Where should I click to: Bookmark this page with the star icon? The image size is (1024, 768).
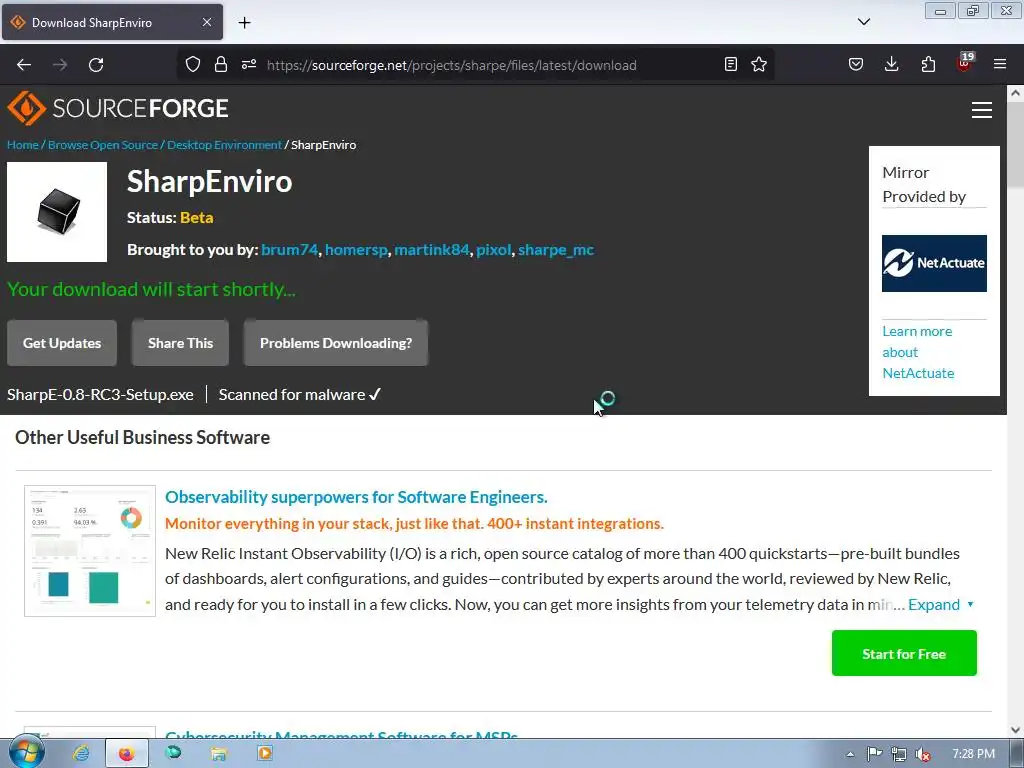tap(759, 64)
